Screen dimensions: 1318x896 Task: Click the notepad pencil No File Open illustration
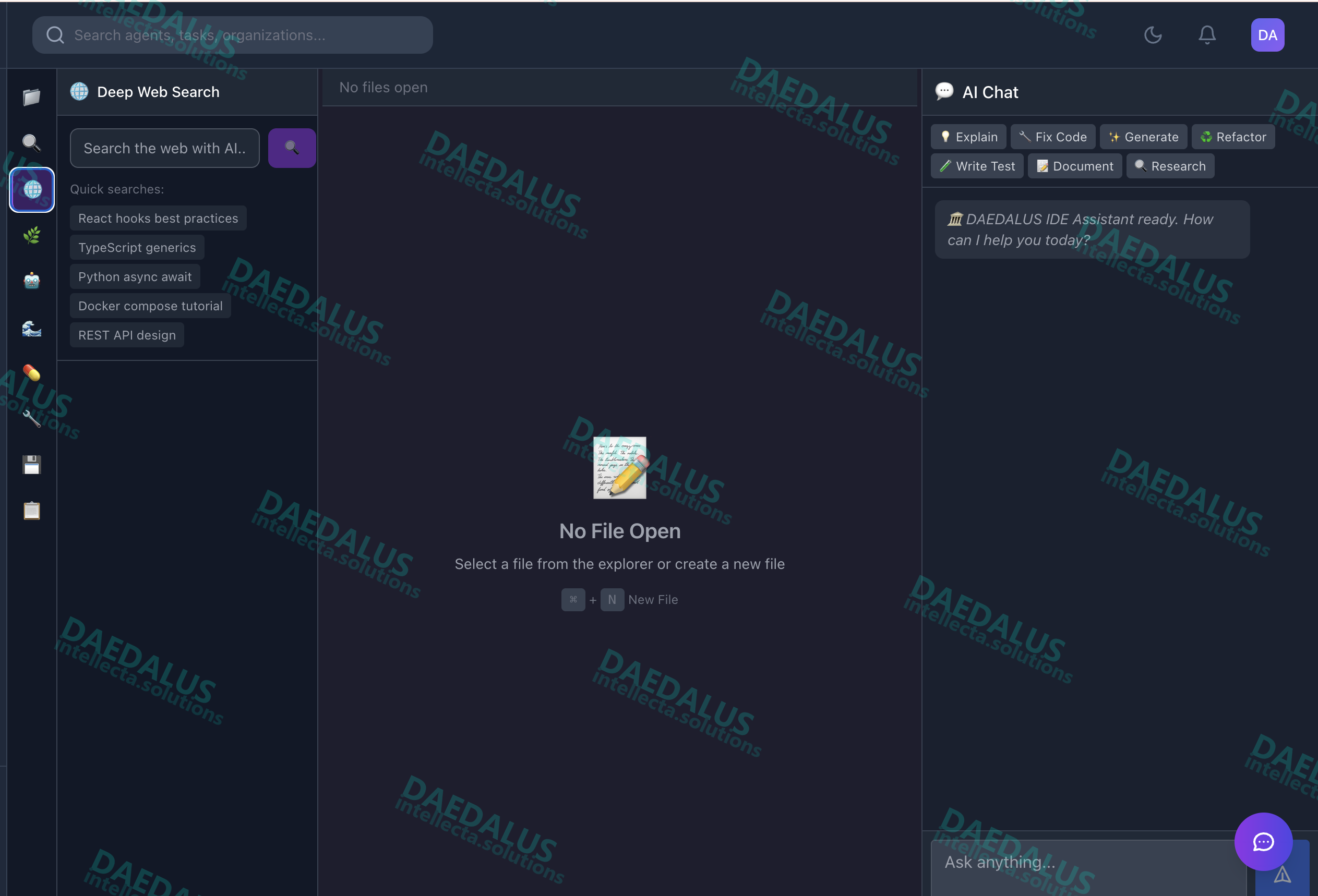coord(620,467)
